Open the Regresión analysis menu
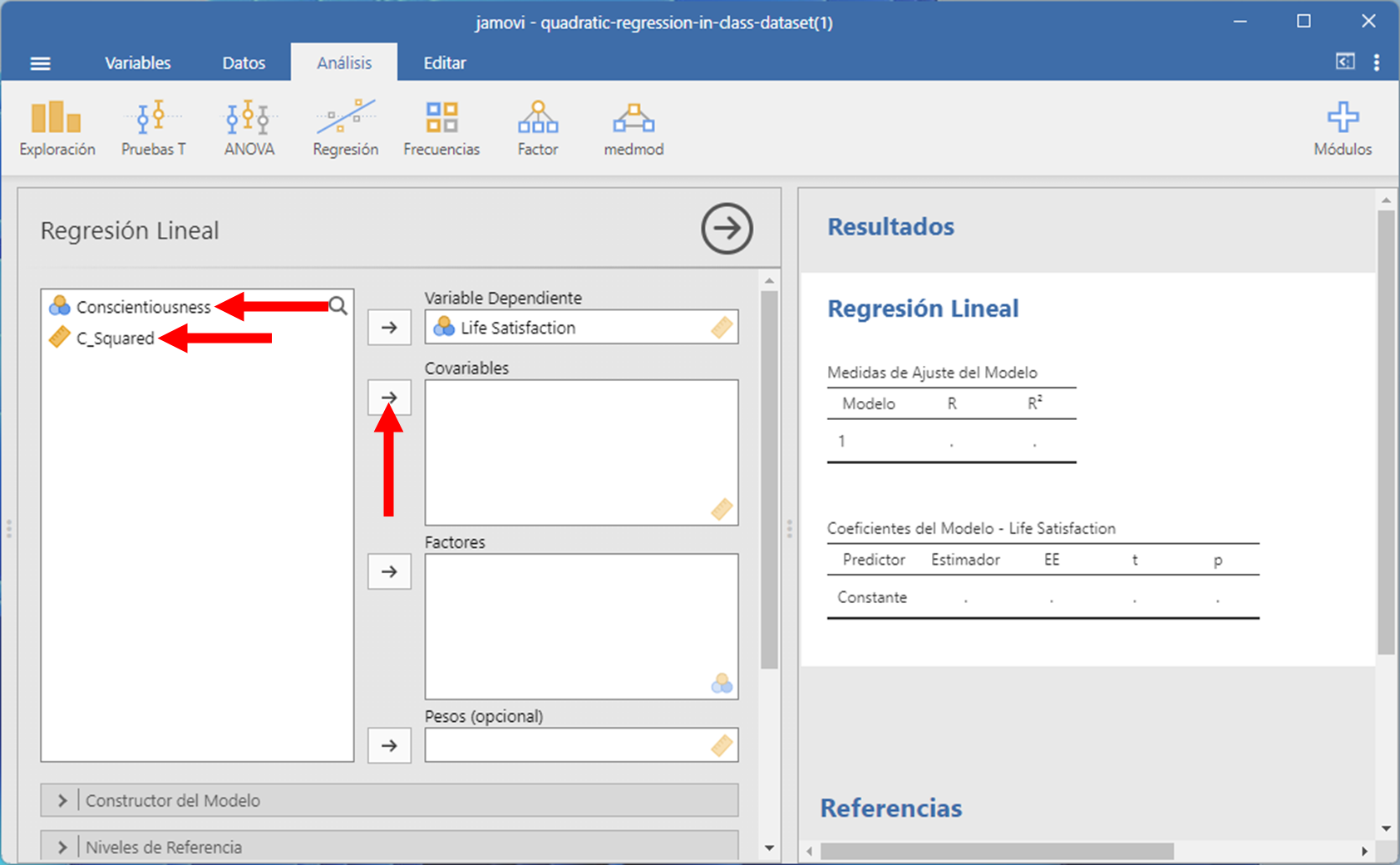Viewport: 1400px width, 865px height. 345,128
